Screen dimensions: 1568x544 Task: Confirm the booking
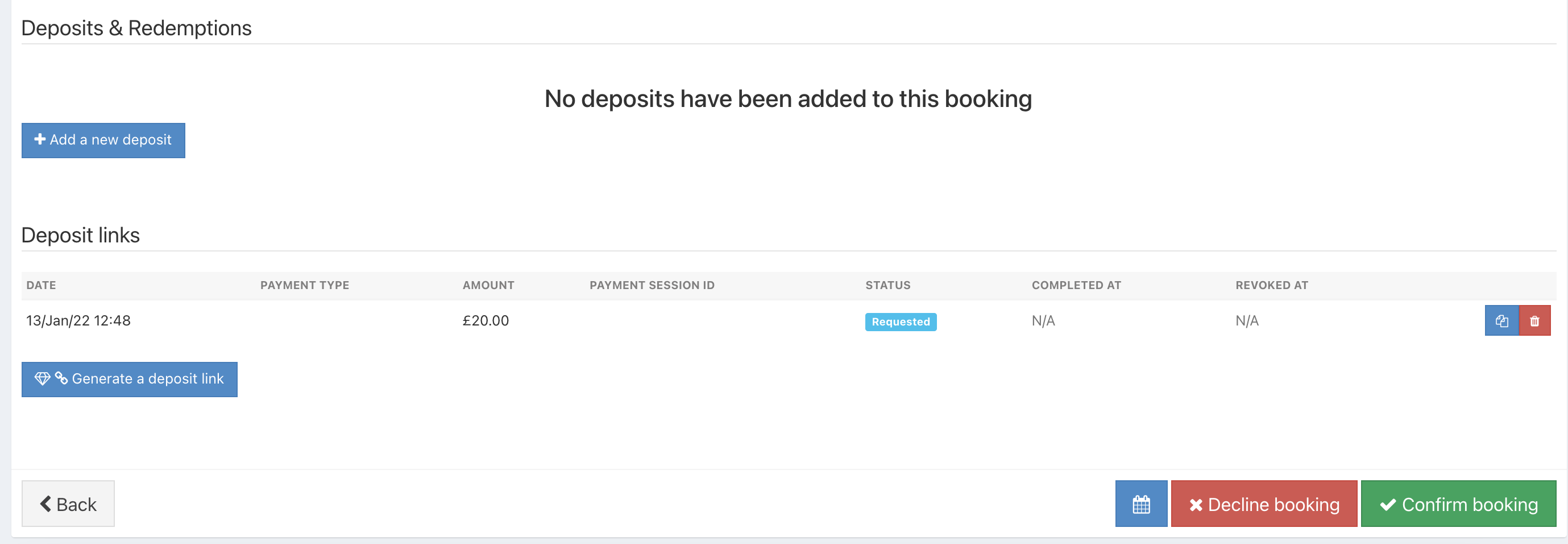click(x=1458, y=504)
